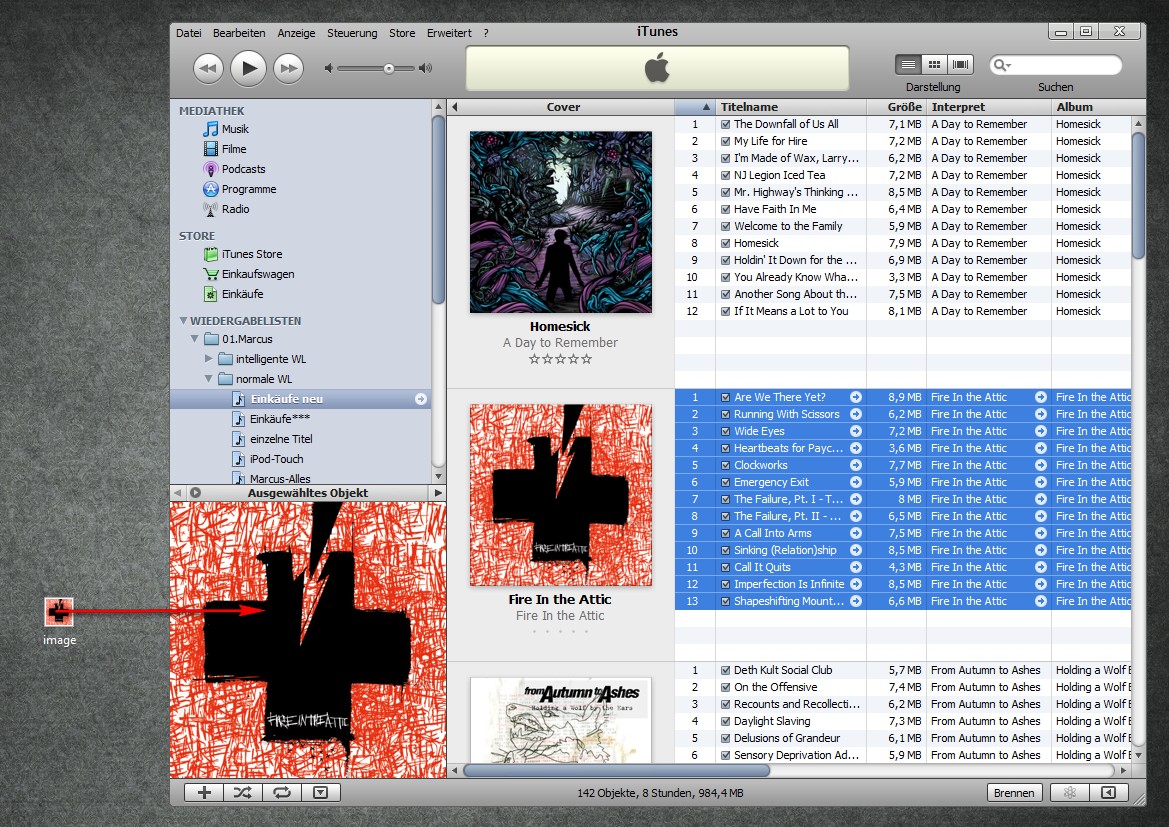Open the Einkäufe purchases icon

(211, 295)
